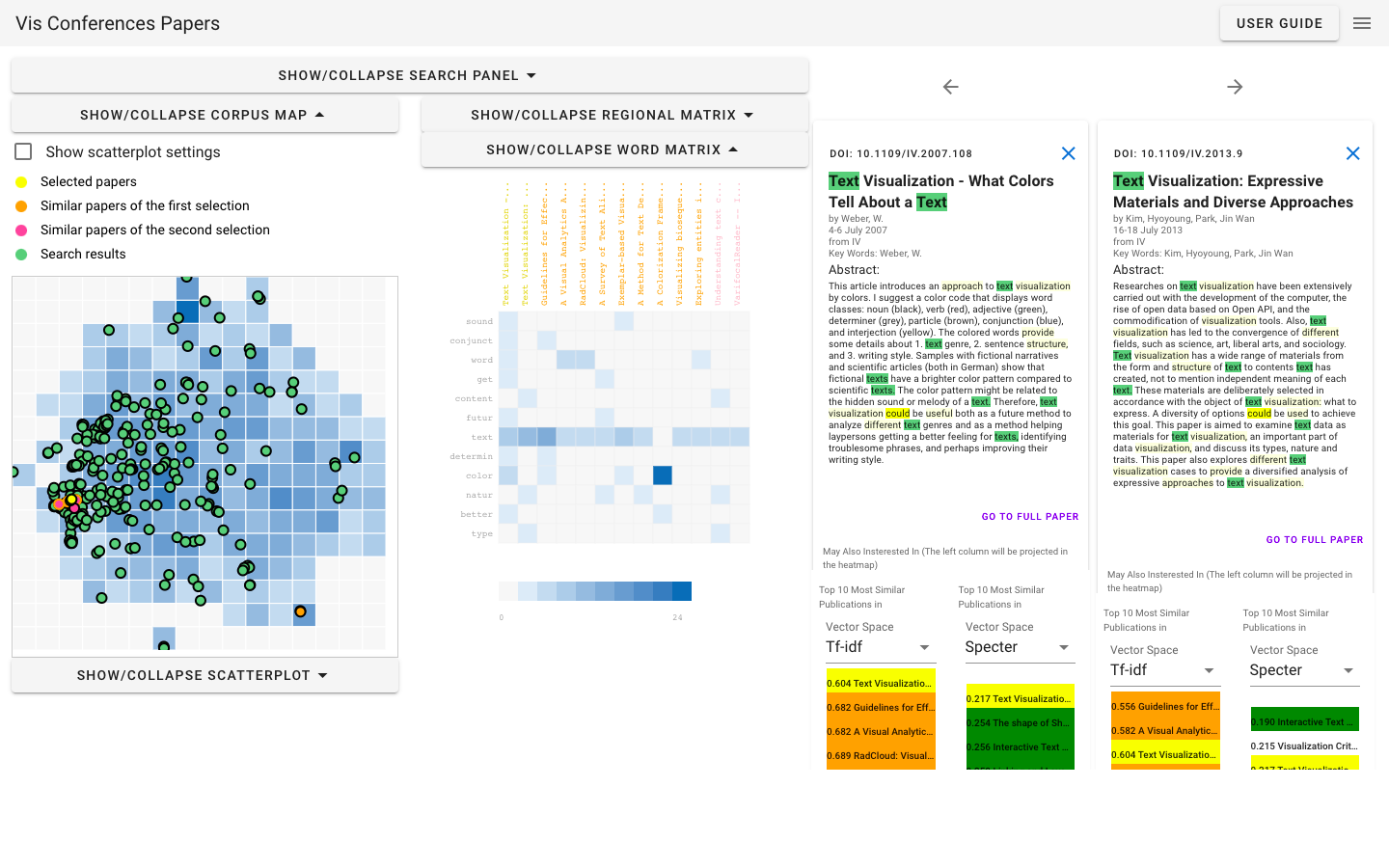Click the 'determin' row label
Viewport: 1389px width, 868px height.
click(x=471, y=456)
